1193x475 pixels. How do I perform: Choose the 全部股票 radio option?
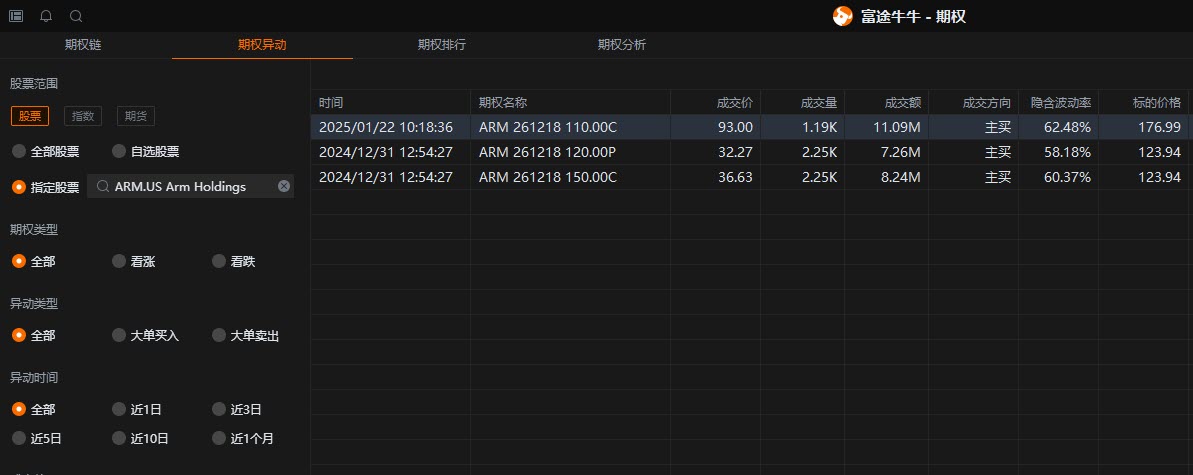pyautogui.click(x=46, y=151)
